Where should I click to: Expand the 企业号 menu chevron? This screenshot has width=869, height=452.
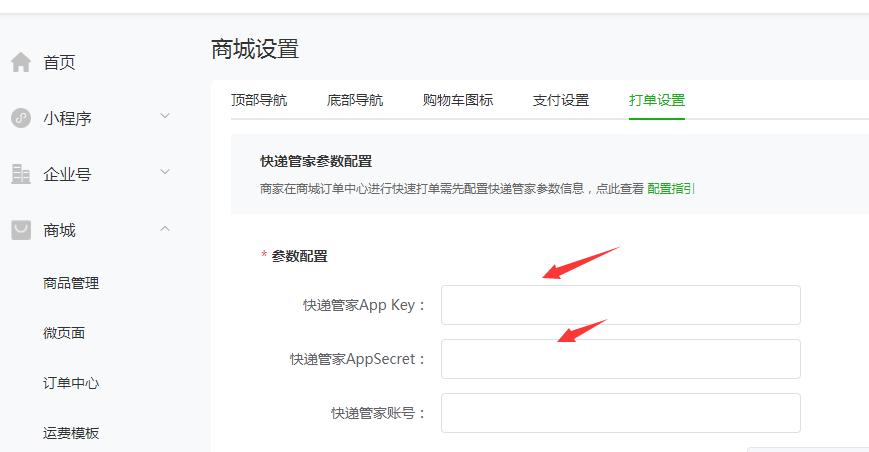pos(165,173)
